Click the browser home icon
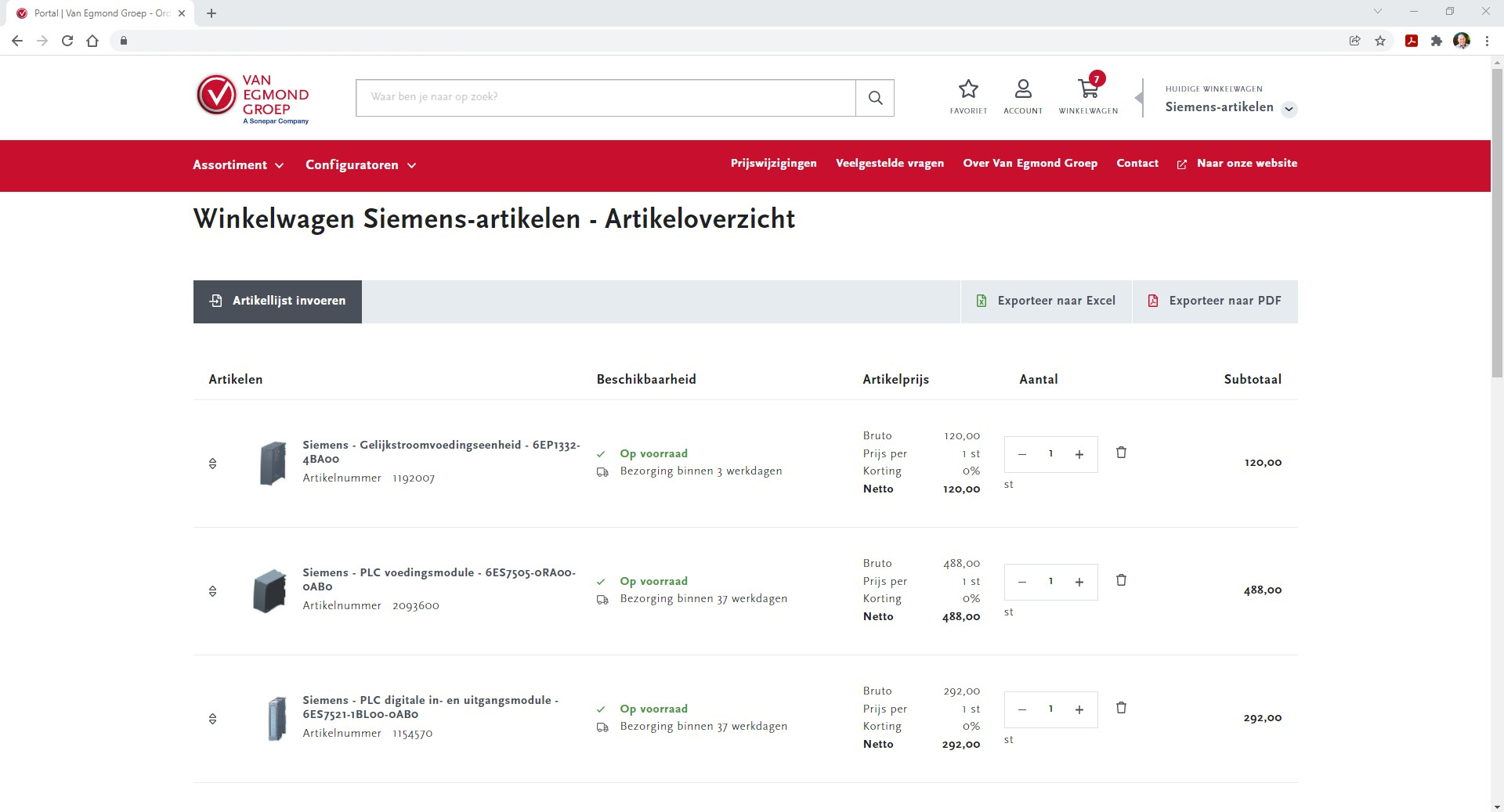 pos(92,41)
